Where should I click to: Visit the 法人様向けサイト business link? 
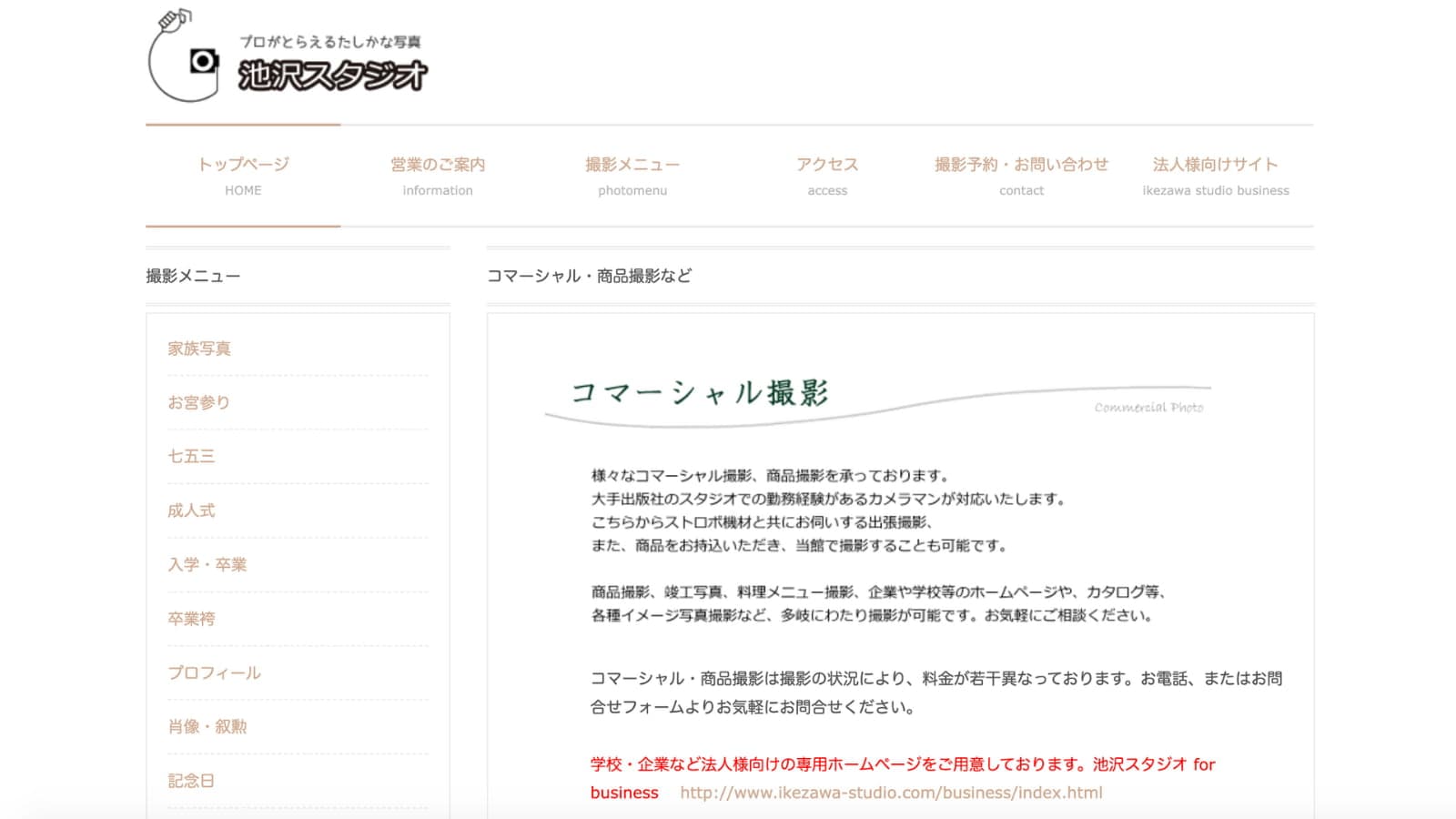[1216, 176]
